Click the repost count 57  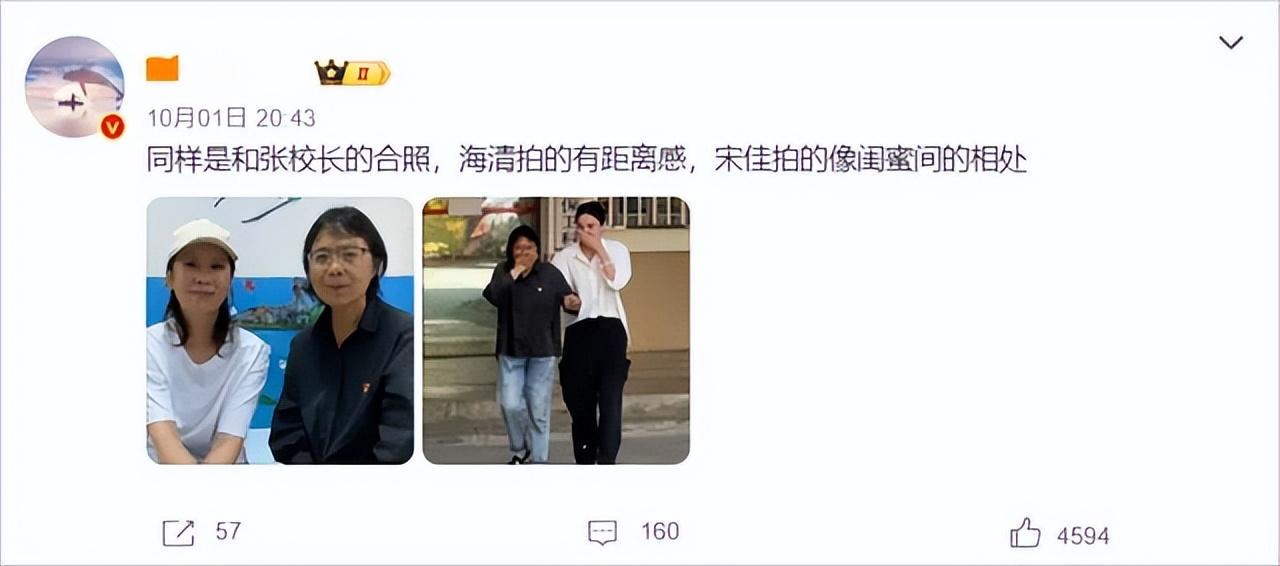coord(228,531)
